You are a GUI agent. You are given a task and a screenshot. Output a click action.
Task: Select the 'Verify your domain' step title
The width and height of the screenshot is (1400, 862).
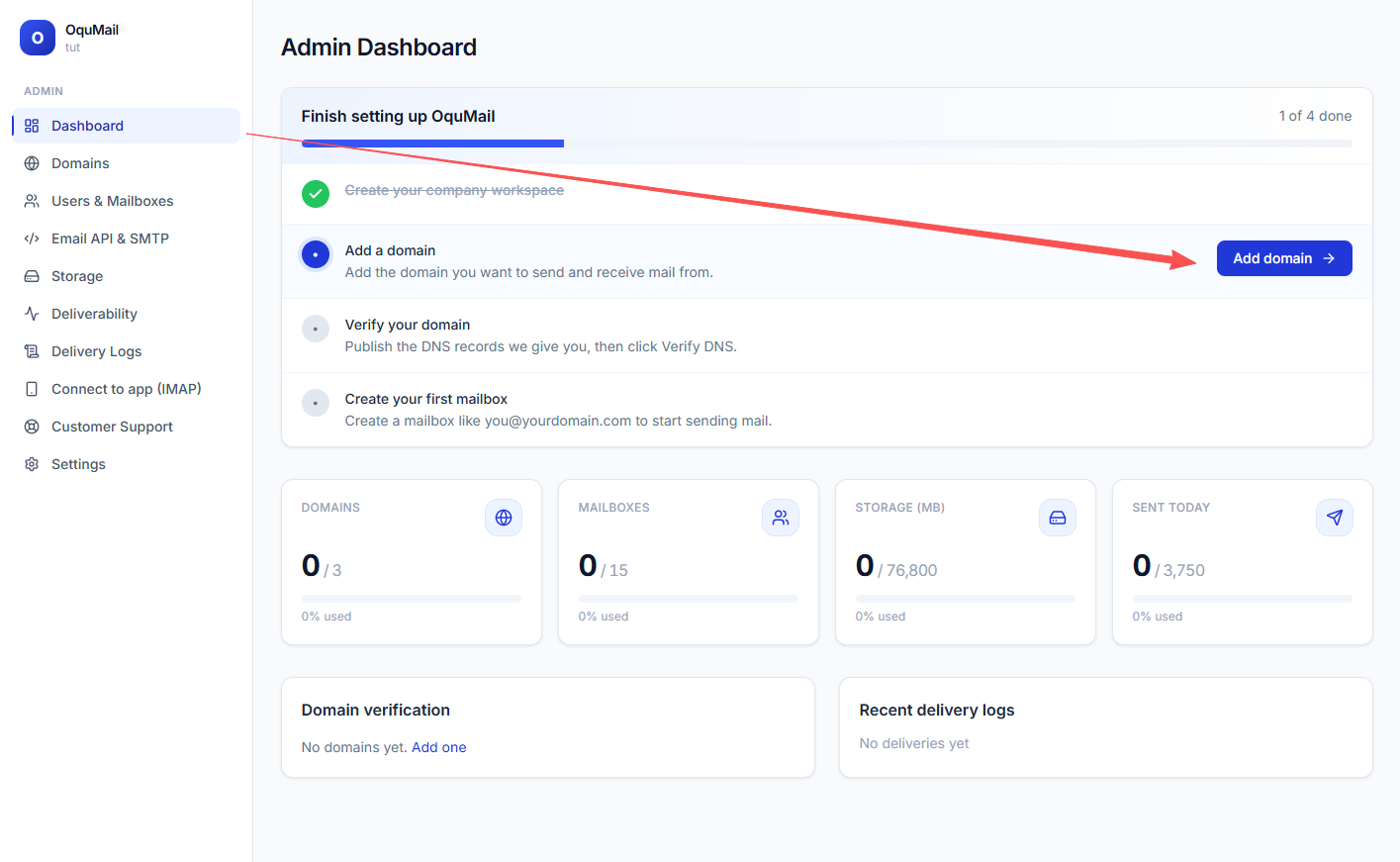point(408,325)
